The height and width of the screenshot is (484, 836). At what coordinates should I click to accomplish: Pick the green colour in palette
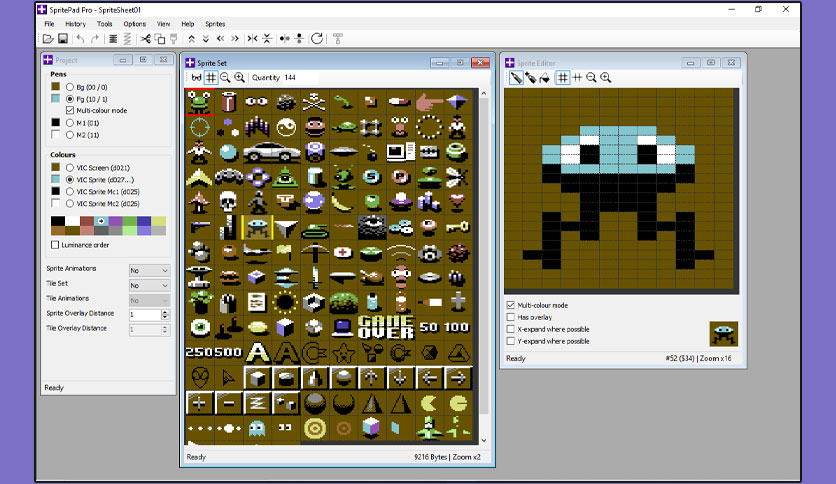pos(130,221)
